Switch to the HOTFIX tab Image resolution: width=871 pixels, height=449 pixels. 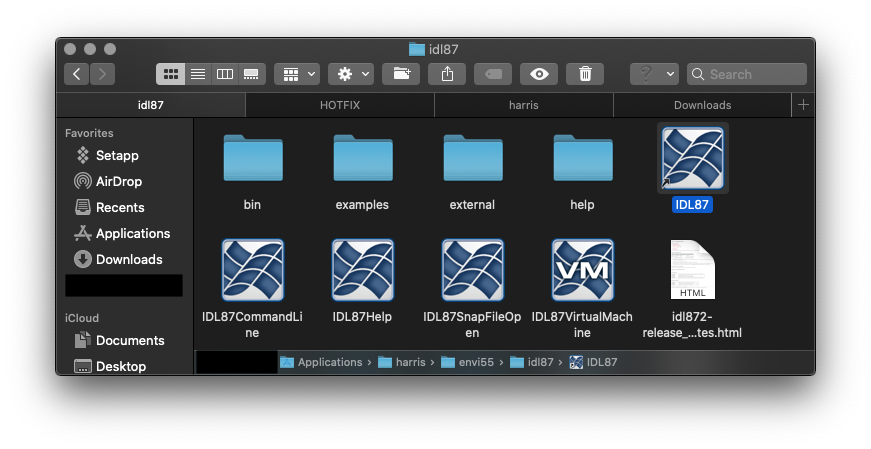coord(340,105)
